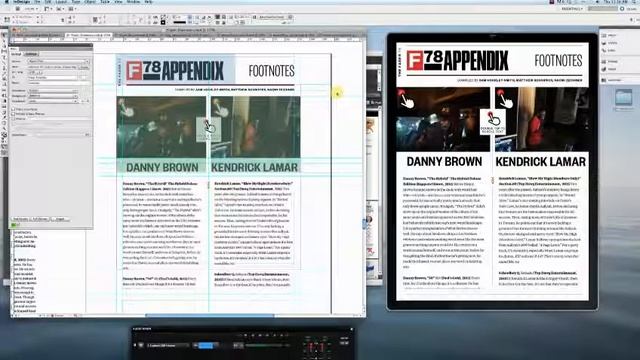Open the Help menu
The image size is (640, 360).
click(149, 2)
